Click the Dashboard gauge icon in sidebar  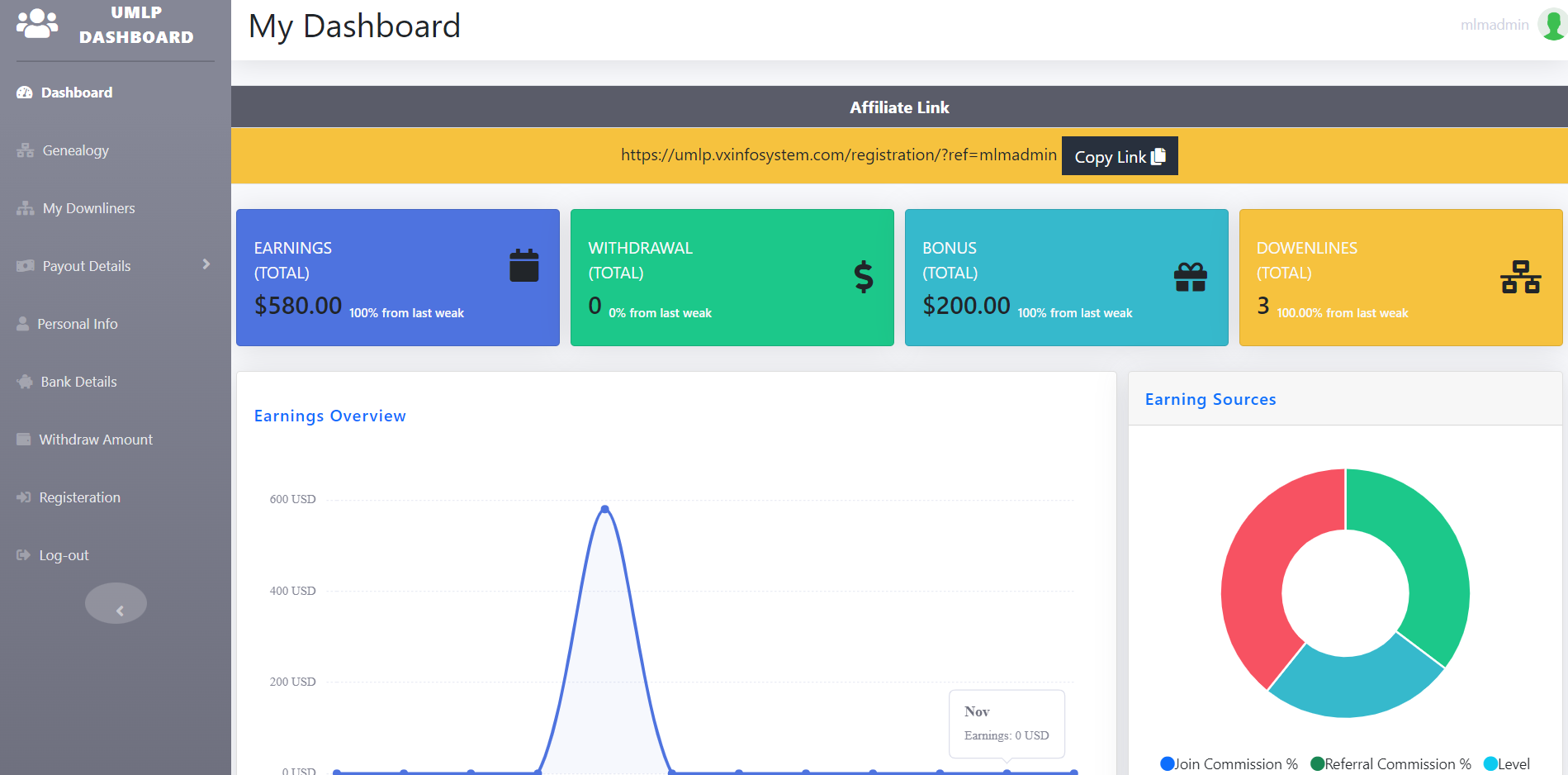pyautogui.click(x=25, y=93)
